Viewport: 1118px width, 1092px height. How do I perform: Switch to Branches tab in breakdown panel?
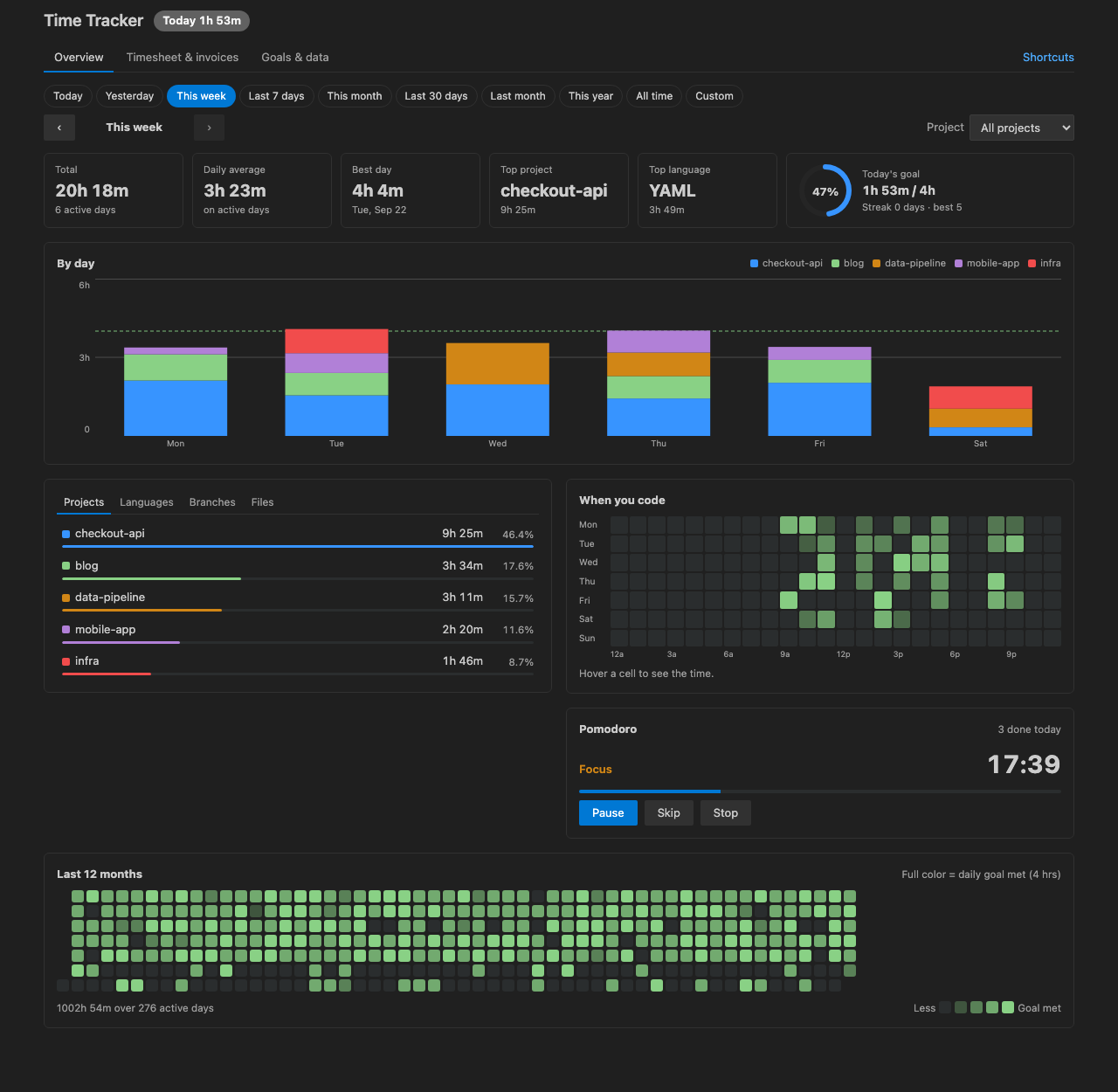(212, 502)
